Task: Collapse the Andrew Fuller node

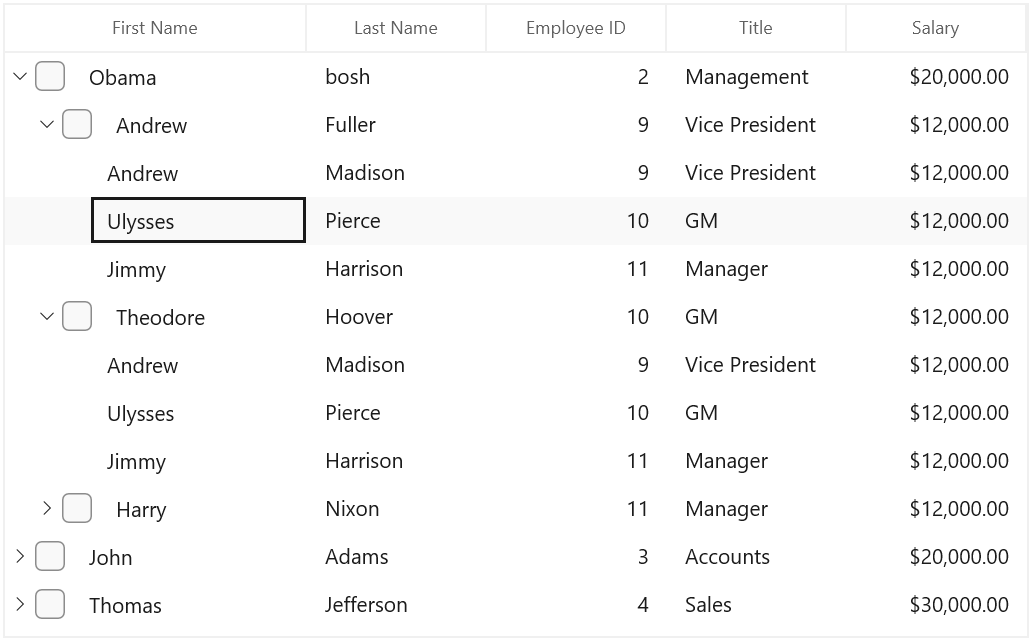Action: pos(47,124)
